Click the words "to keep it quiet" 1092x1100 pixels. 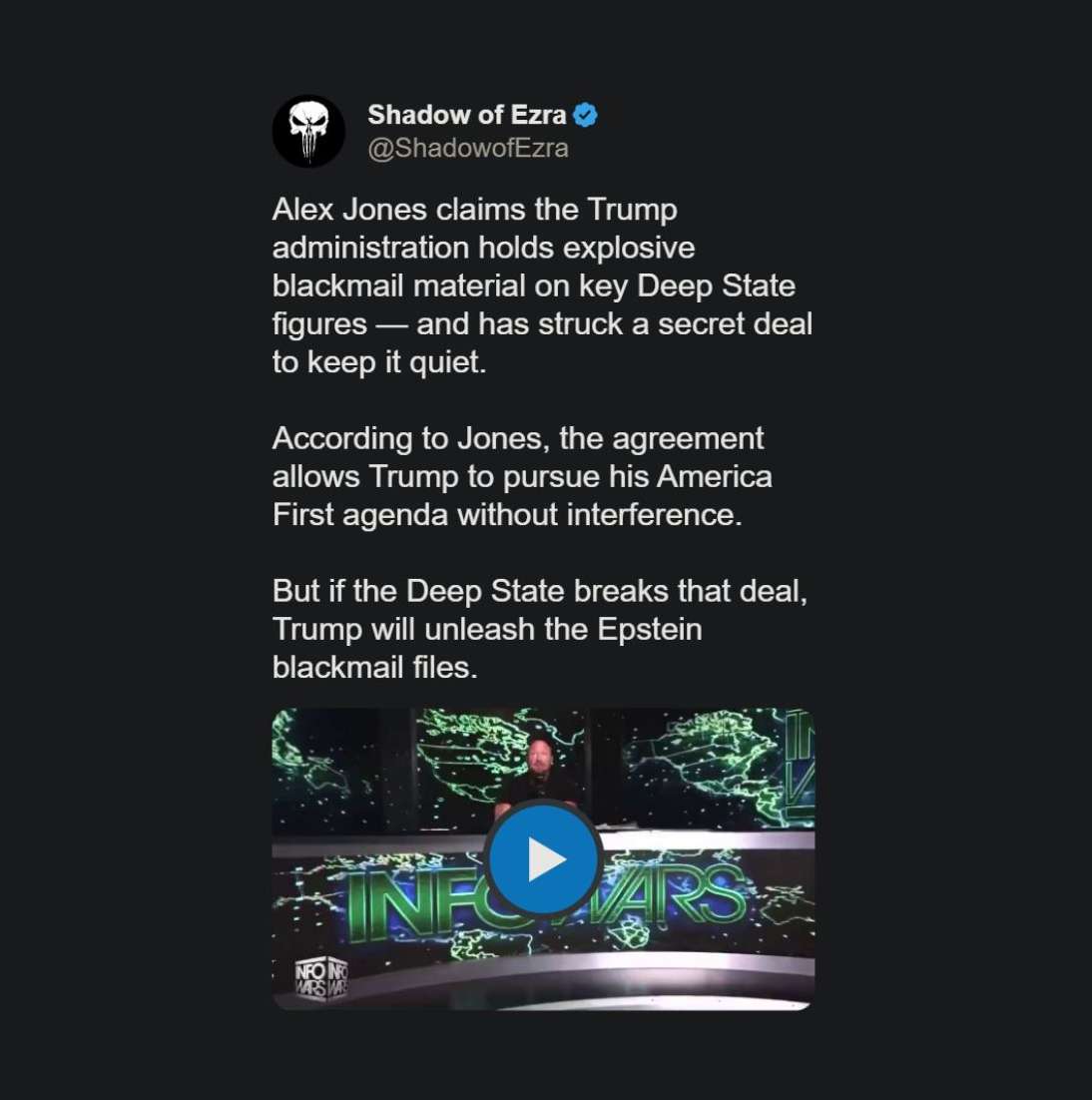pyautogui.click(x=379, y=362)
